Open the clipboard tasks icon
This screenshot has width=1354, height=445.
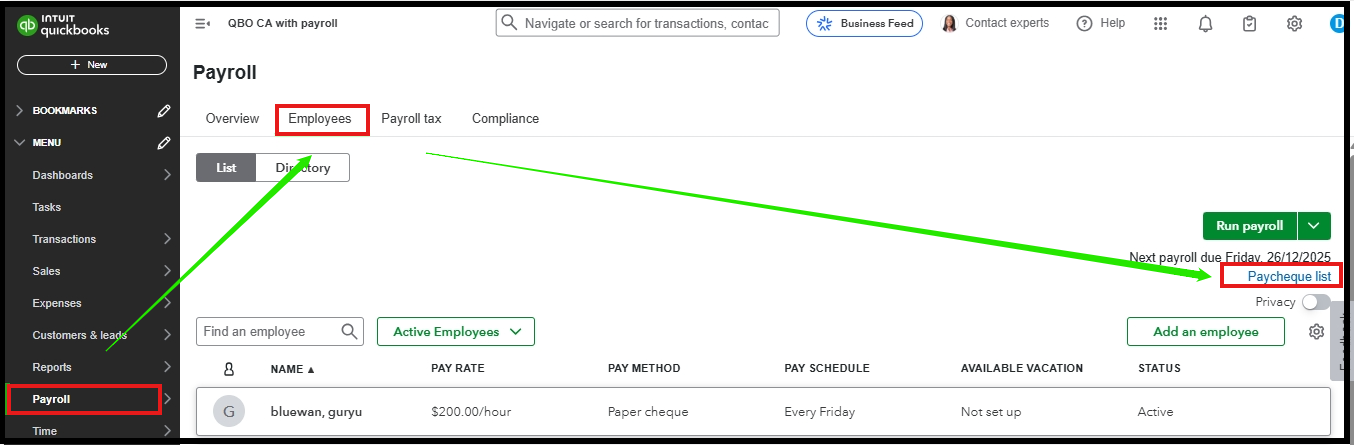pyautogui.click(x=1249, y=24)
